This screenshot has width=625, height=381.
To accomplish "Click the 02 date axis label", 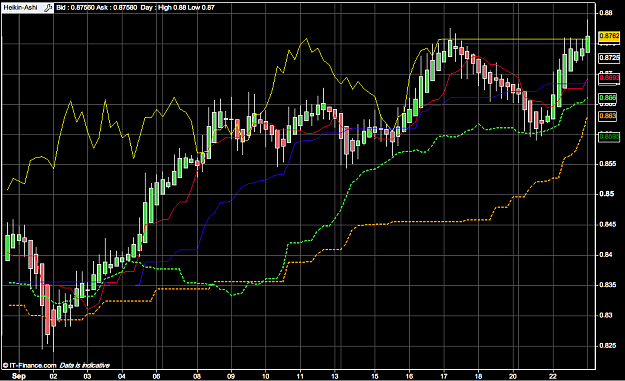I will click(53, 376).
